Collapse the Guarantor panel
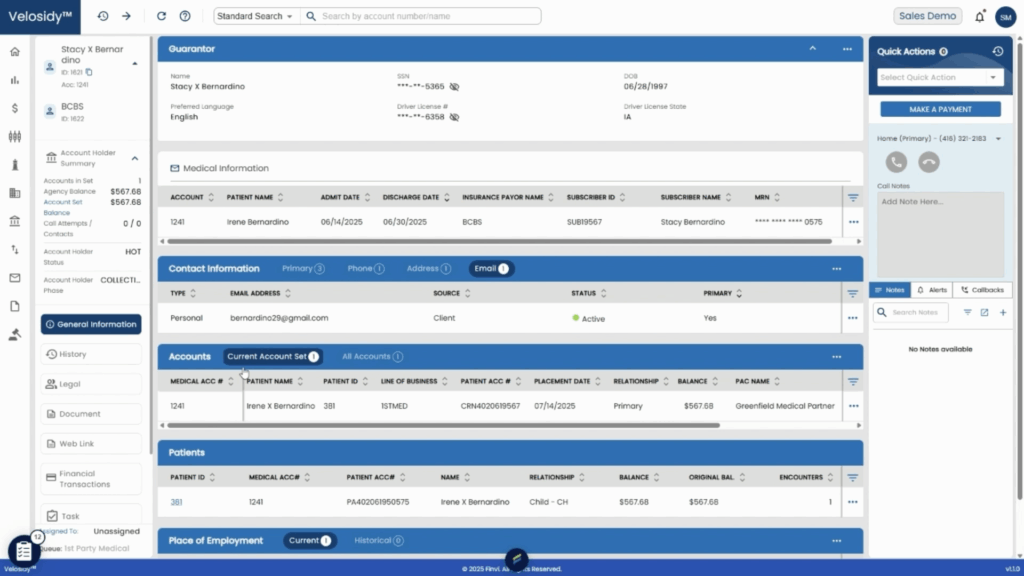Image resolution: width=1024 pixels, height=576 pixels. [x=813, y=48]
